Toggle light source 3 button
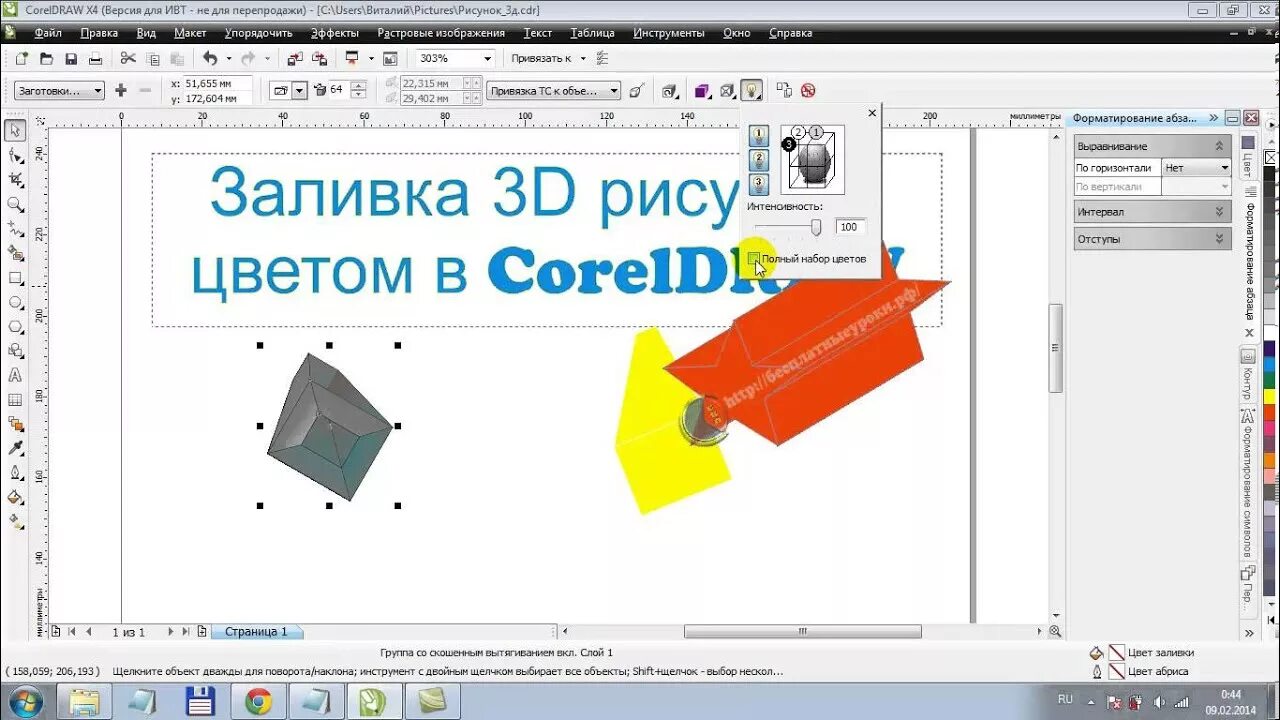1280x720 pixels. (759, 185)
